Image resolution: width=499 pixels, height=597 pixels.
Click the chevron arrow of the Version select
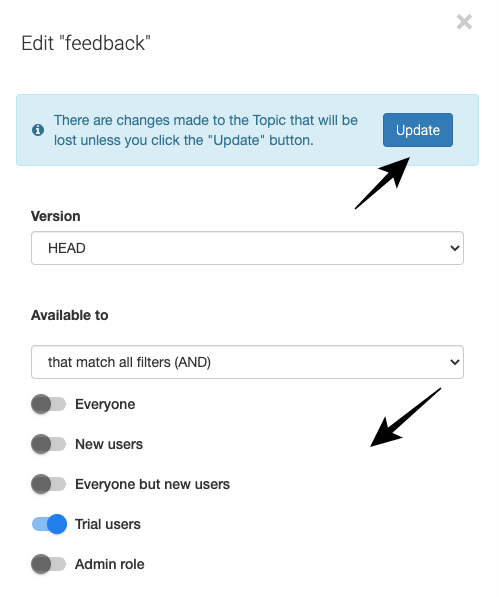pos(454,248)
